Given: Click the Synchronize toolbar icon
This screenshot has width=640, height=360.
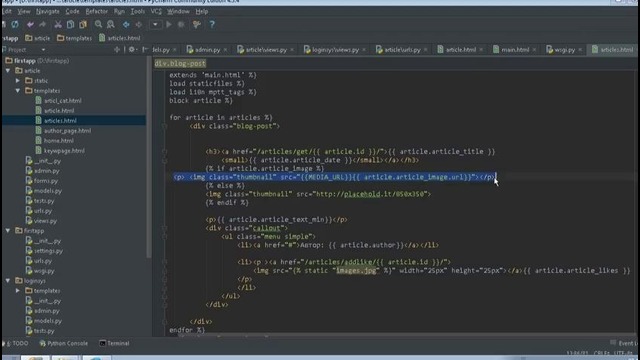Looking at the screenshot, I should pos(15,24).
